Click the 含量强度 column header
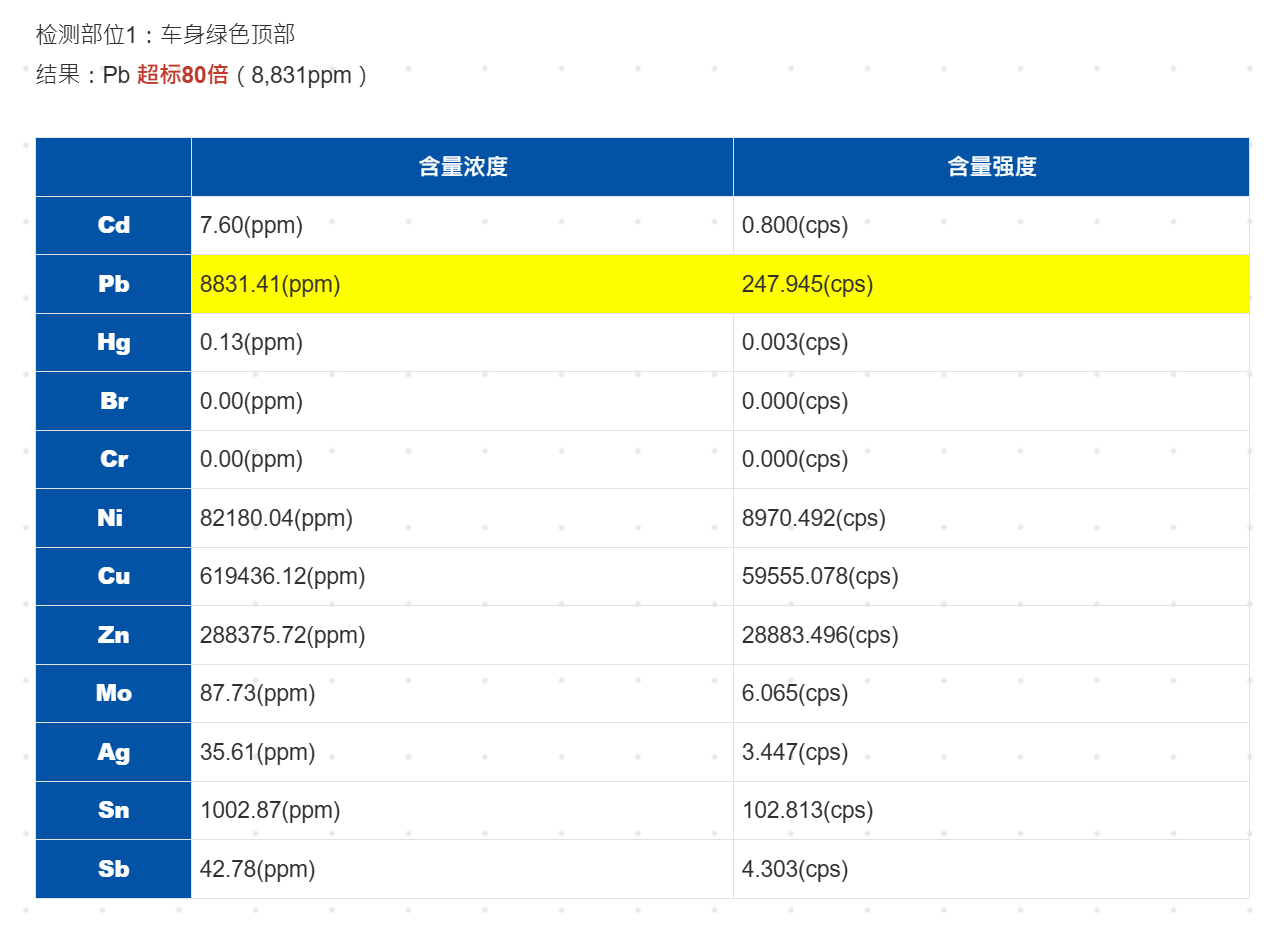 pyautogui.click(x=991, y=167)
